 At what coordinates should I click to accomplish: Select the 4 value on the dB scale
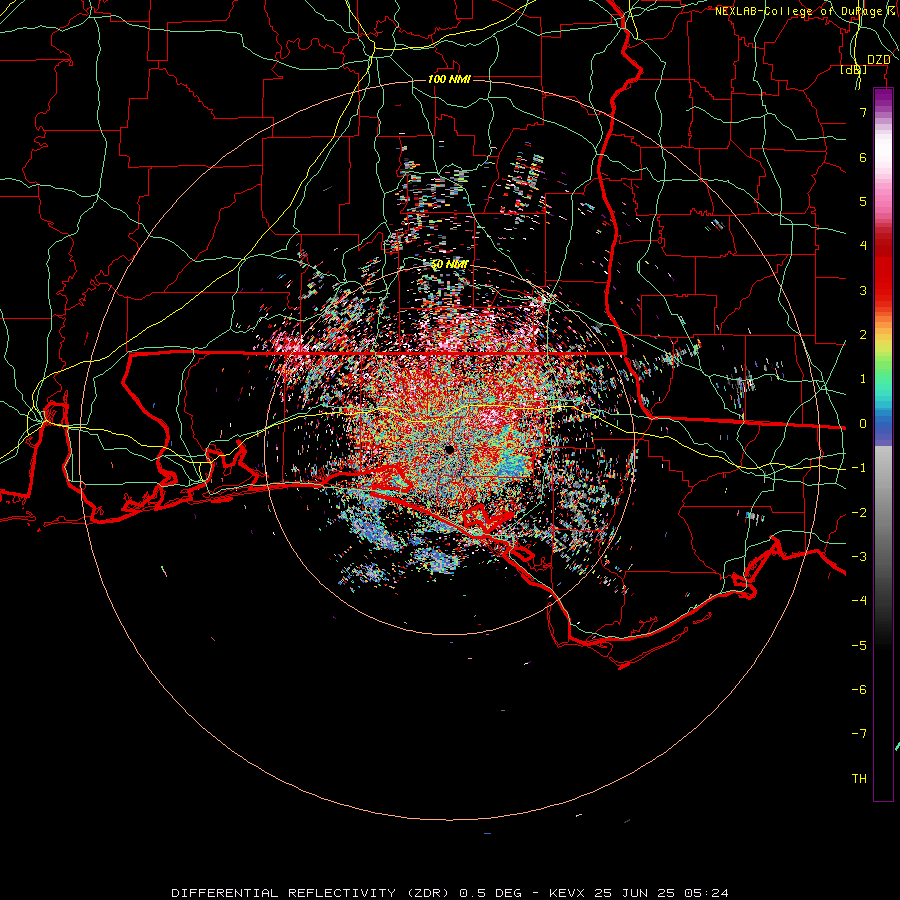[x=863, y=246]
